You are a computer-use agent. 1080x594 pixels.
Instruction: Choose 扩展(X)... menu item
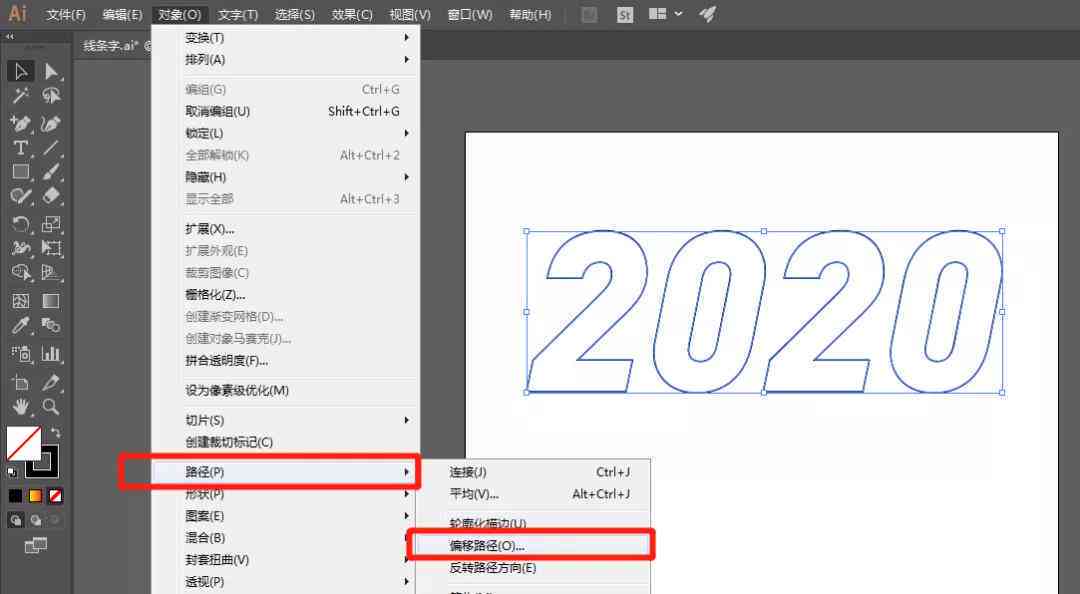tap(286, 229)
